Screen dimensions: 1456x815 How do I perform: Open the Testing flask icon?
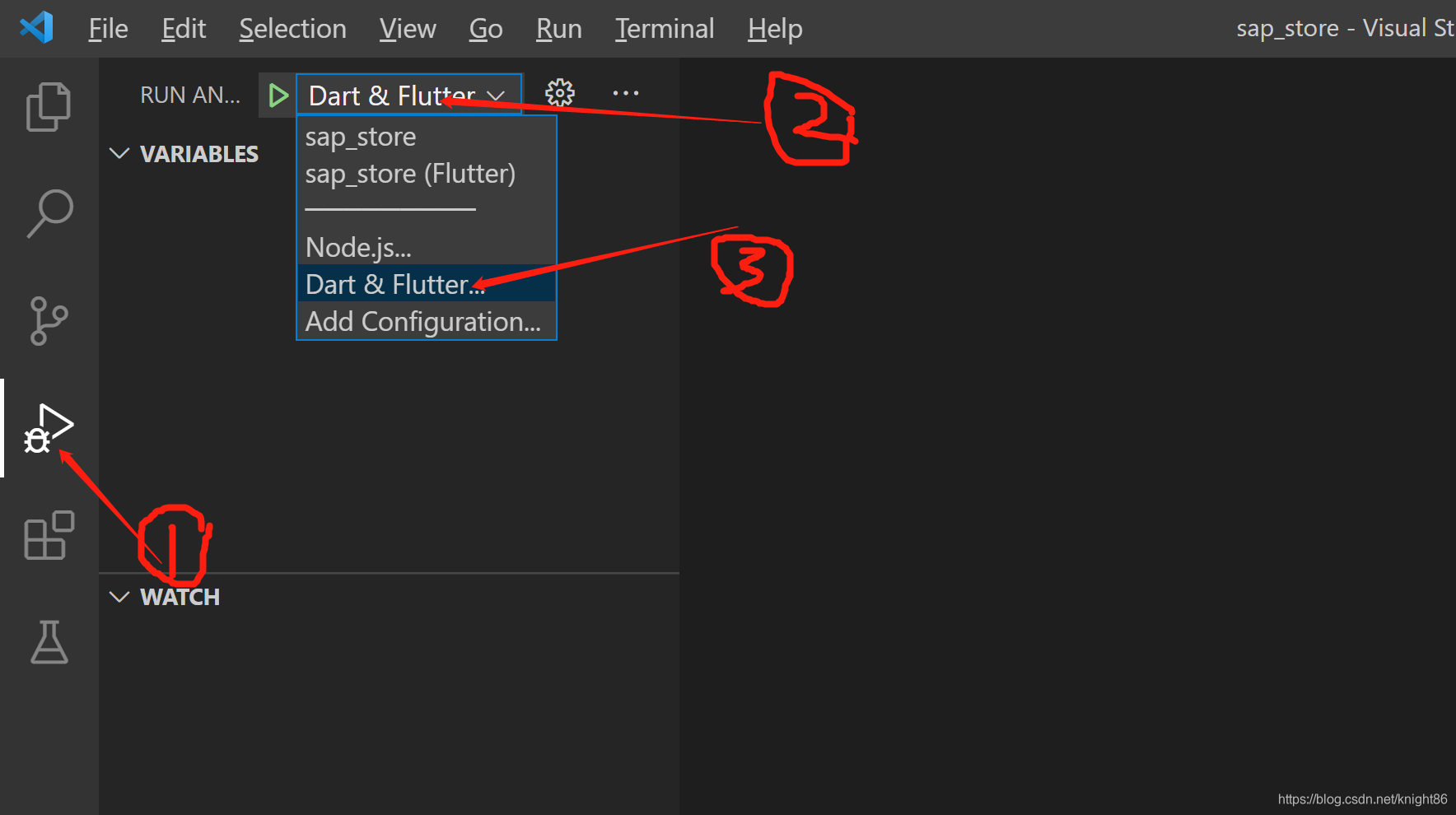click(49, 642)
